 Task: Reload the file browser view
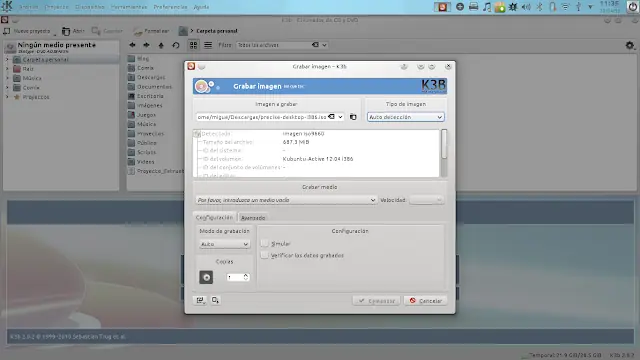click(x=176, y=45)
